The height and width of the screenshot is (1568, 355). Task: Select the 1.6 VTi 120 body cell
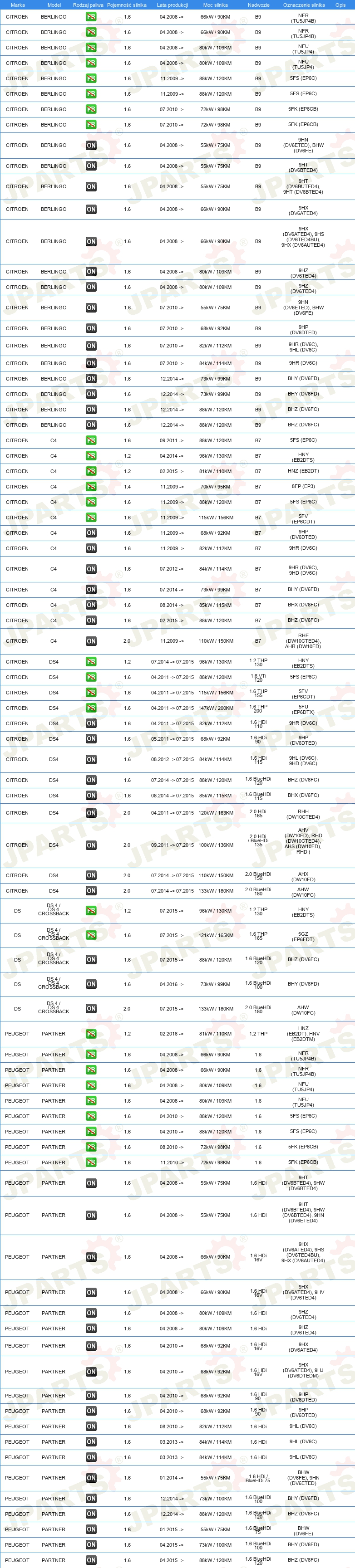258,678
